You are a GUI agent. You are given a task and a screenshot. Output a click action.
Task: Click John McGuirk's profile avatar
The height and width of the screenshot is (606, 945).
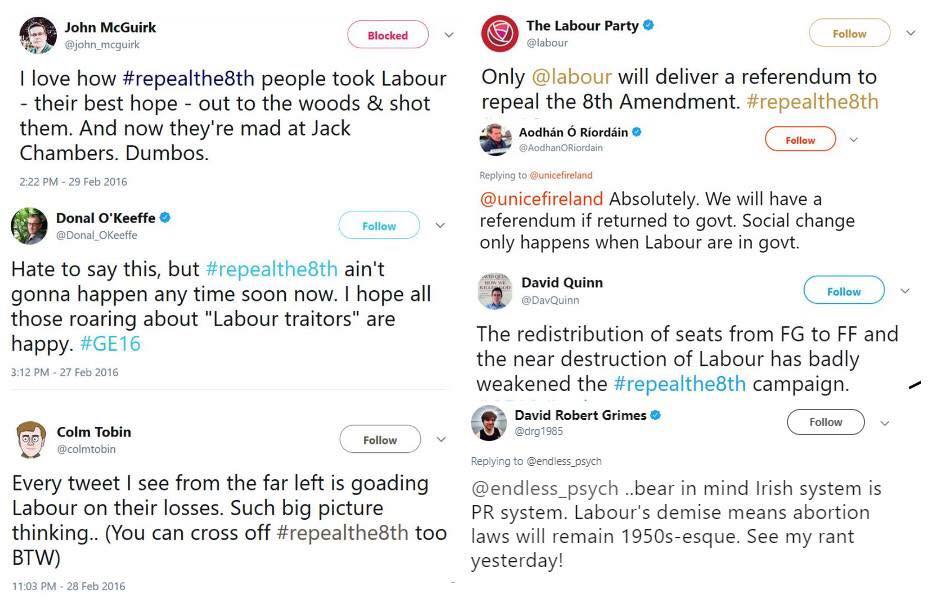(x=37, y=35)
